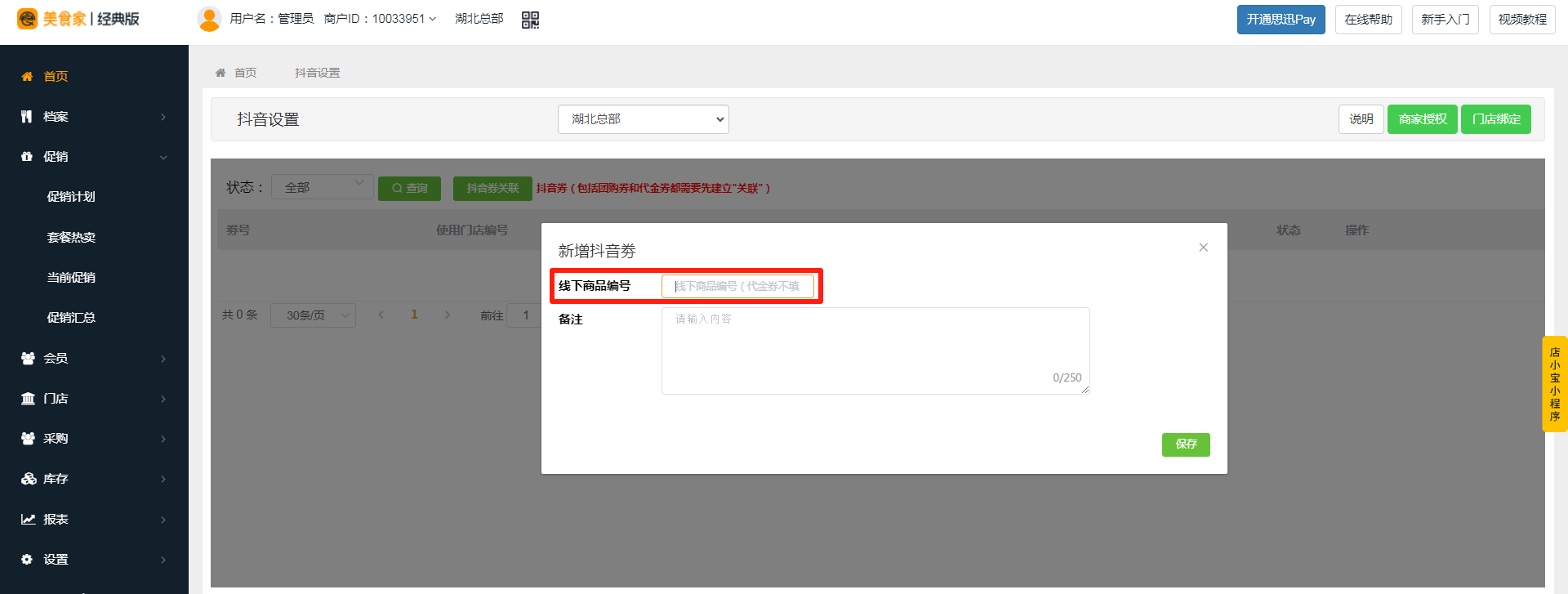Open 视频教程
1568x594 pixels.
[1522, 20]
